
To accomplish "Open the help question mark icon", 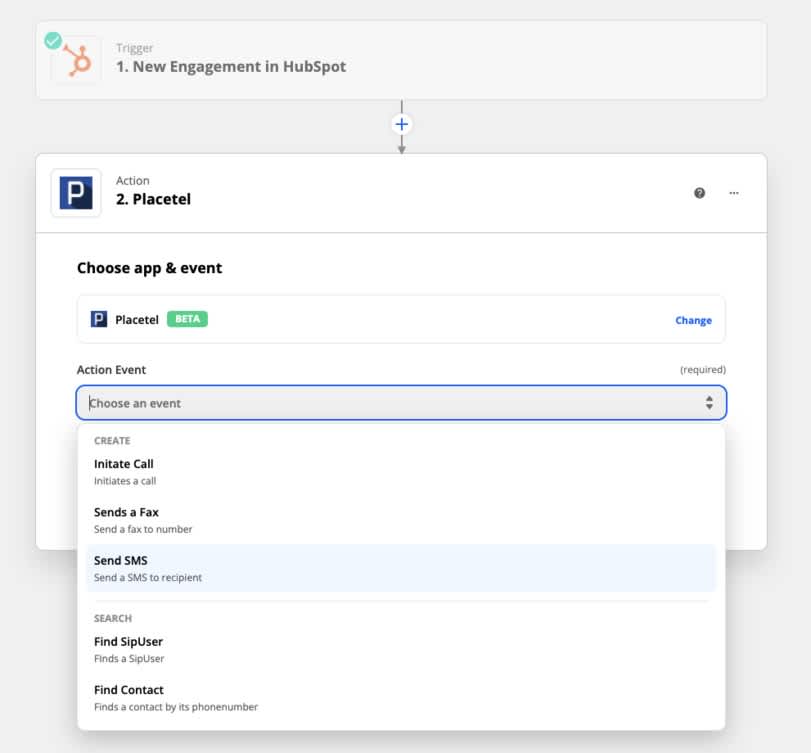I will point(699,193).
